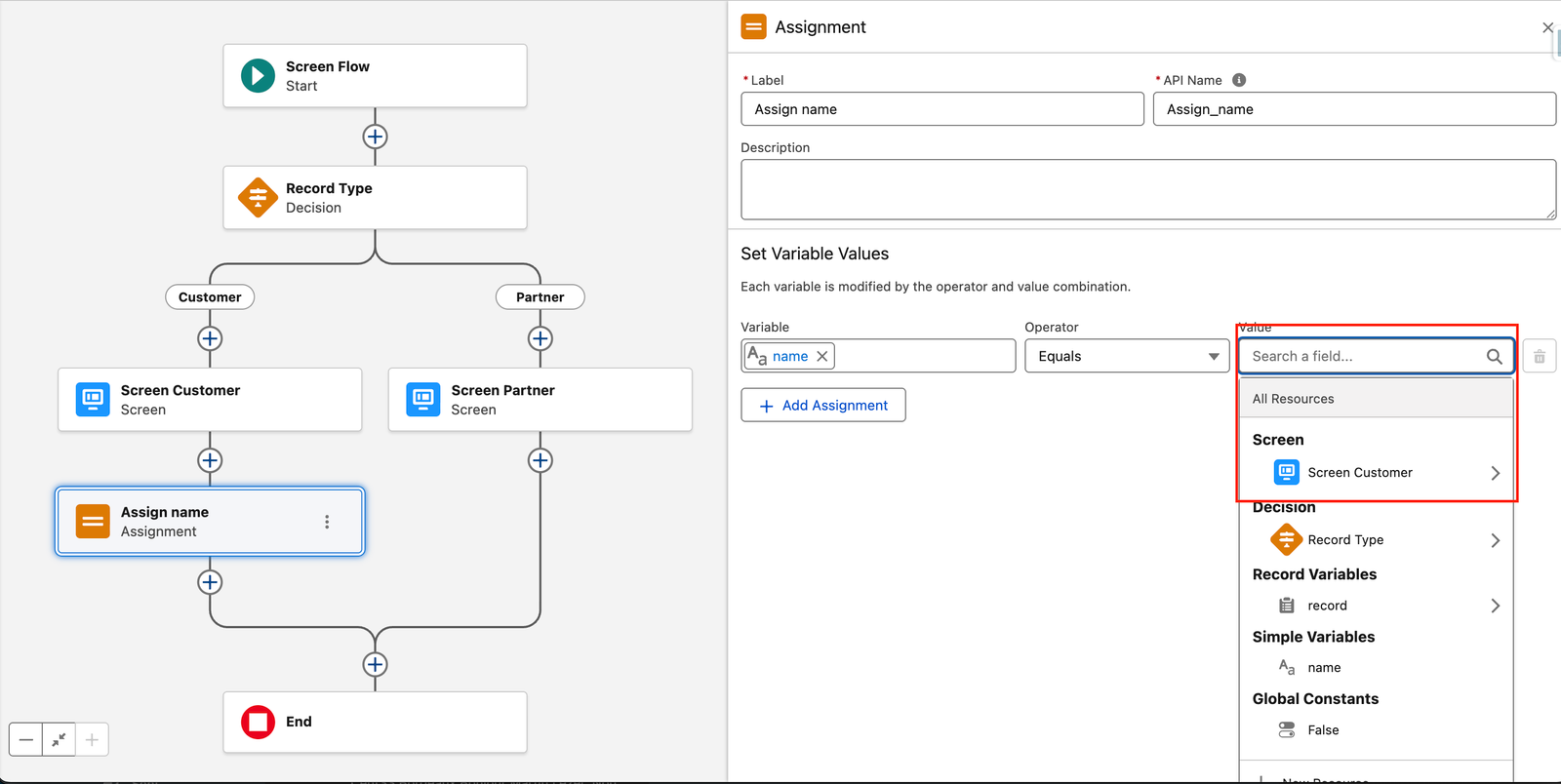Click the Add Assignment button

[x=823, y=406]
